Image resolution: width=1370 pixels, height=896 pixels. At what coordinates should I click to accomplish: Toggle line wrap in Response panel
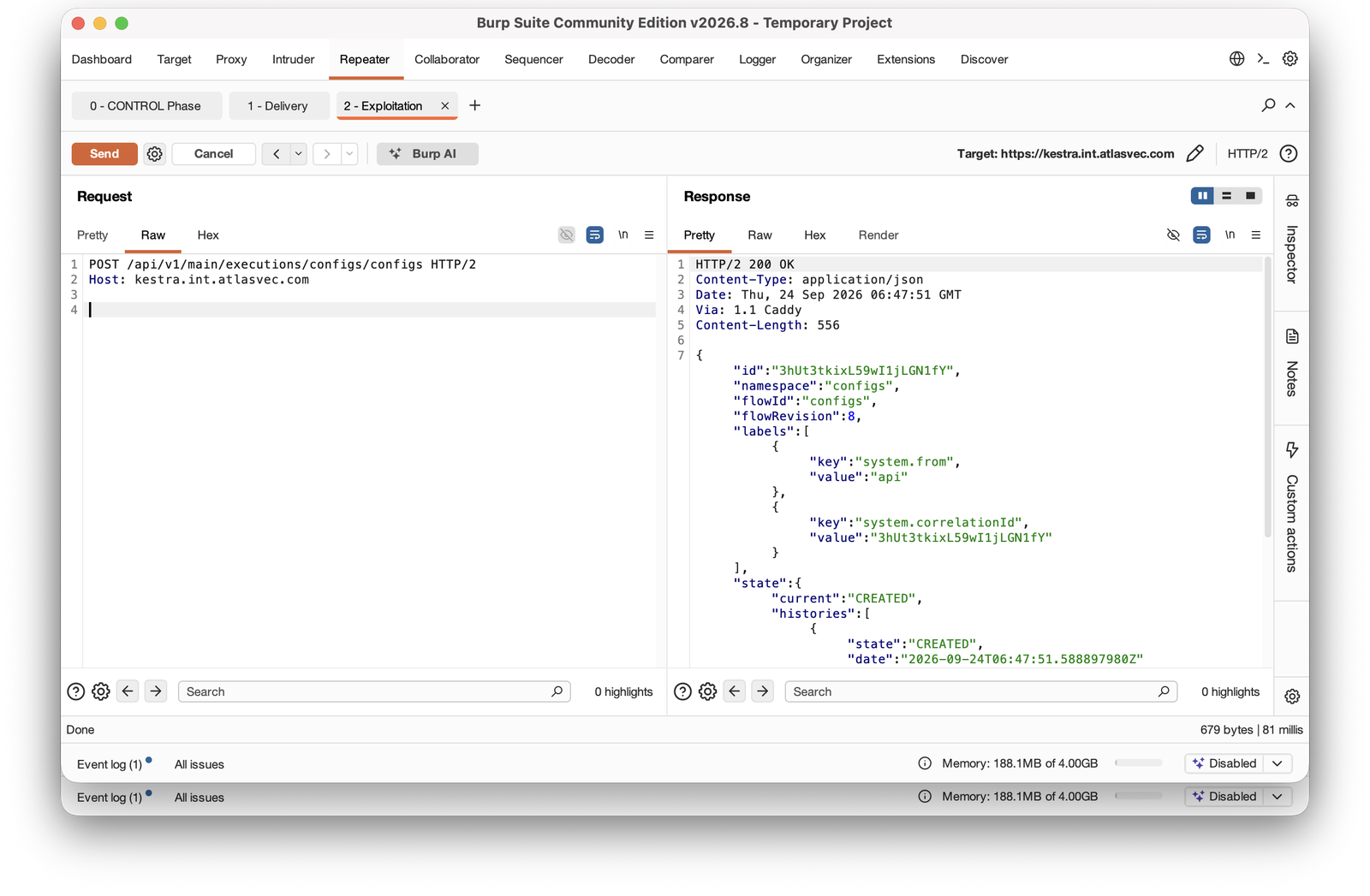[x=1201, y=234]
